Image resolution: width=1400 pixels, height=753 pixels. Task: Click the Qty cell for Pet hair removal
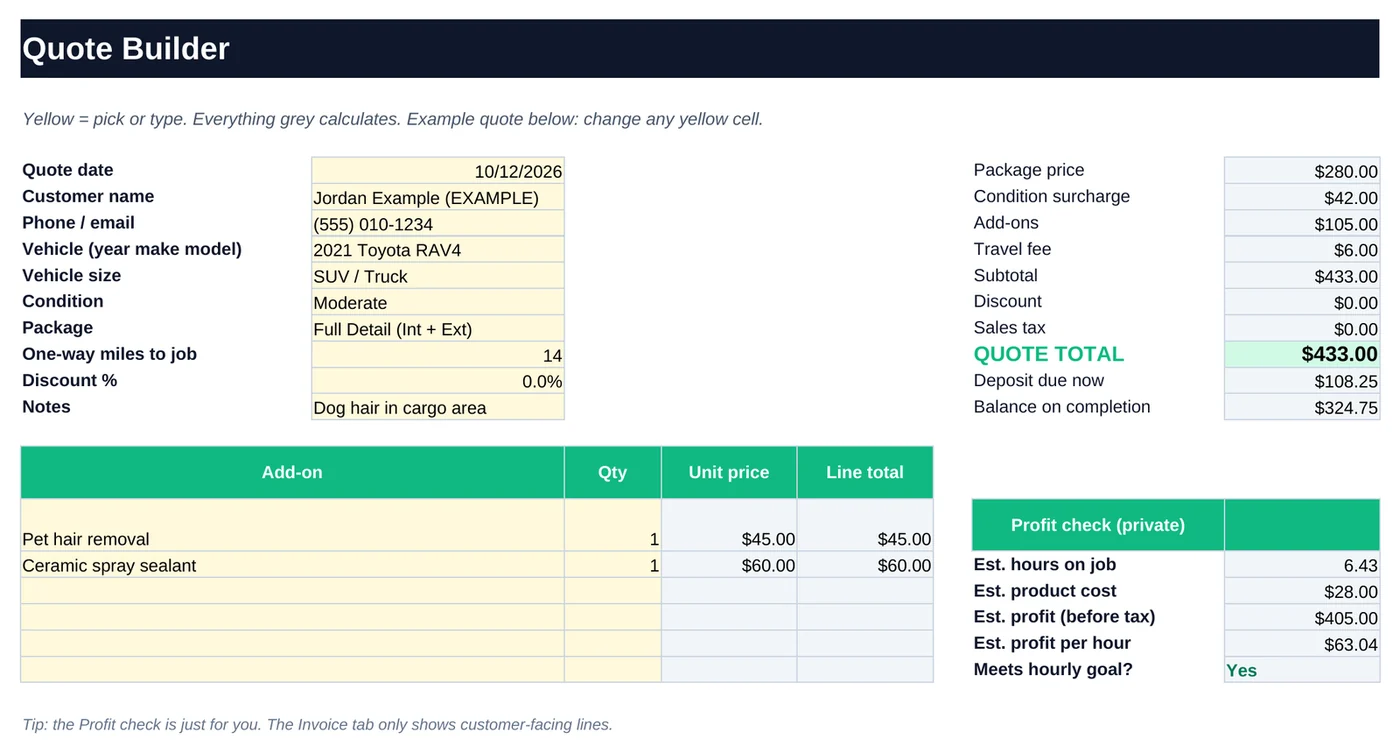click(613, 525)
